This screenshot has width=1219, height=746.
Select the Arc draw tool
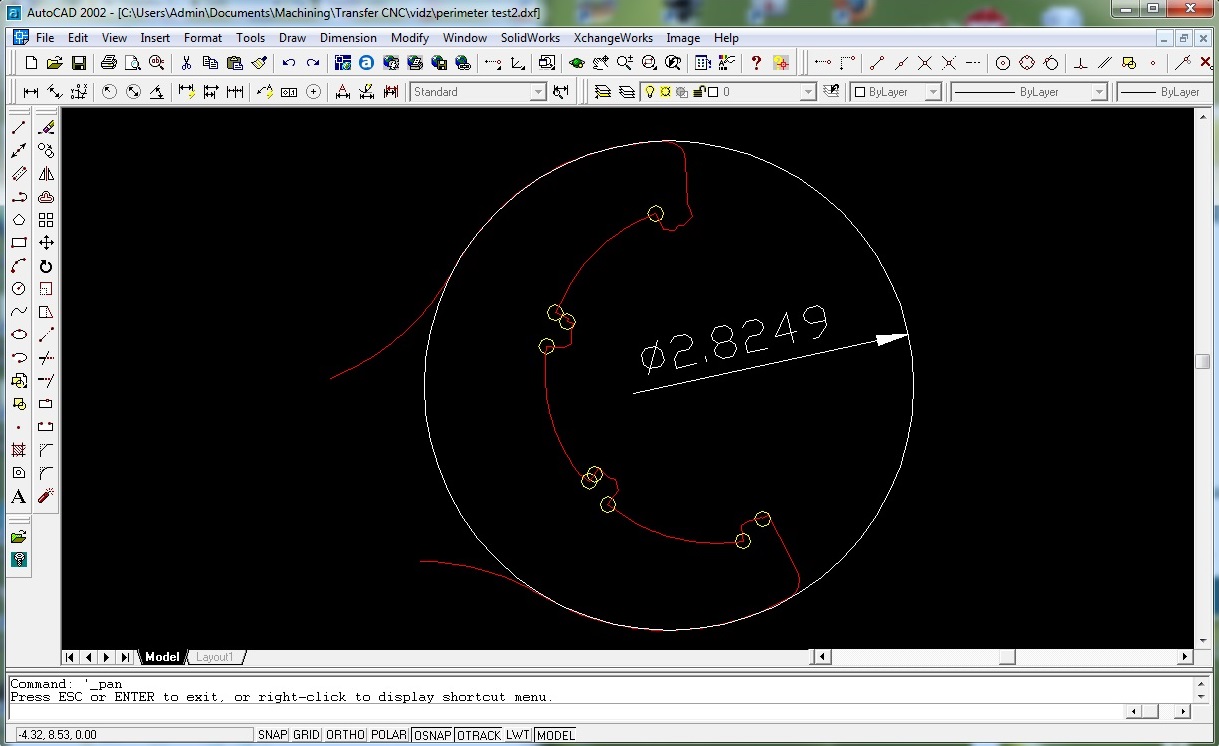click(x=19, y=266)
